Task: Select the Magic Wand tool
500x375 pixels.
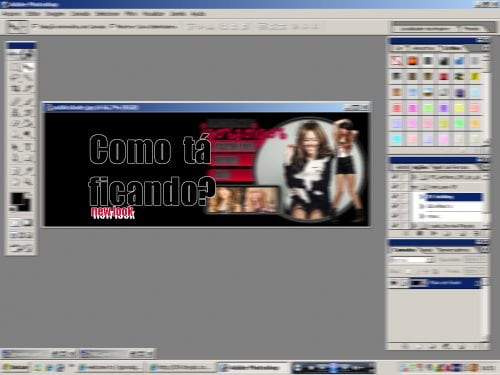Action: (29, 78)
